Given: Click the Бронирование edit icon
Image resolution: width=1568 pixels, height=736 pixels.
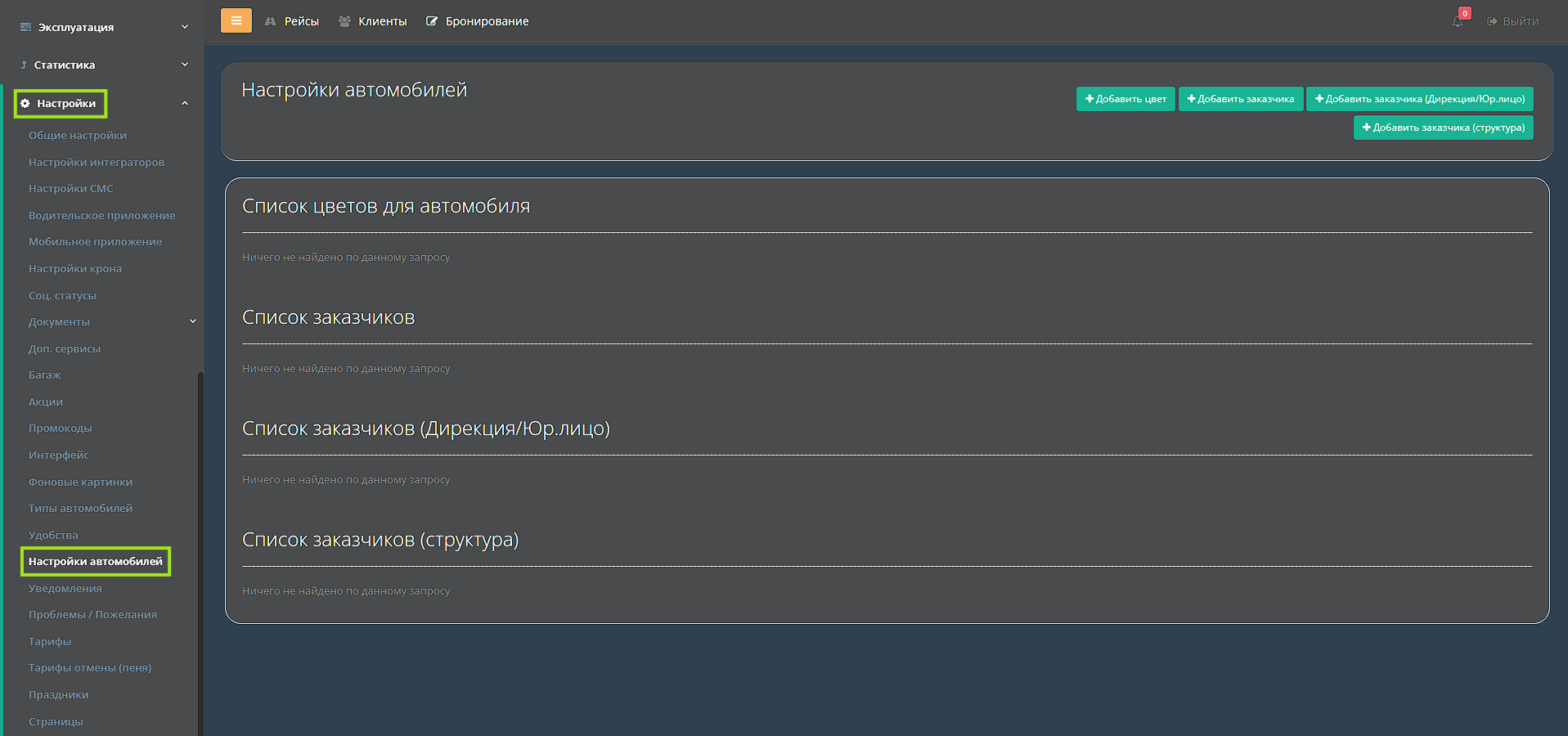Looking at the screenshot, I should [432, 21].
